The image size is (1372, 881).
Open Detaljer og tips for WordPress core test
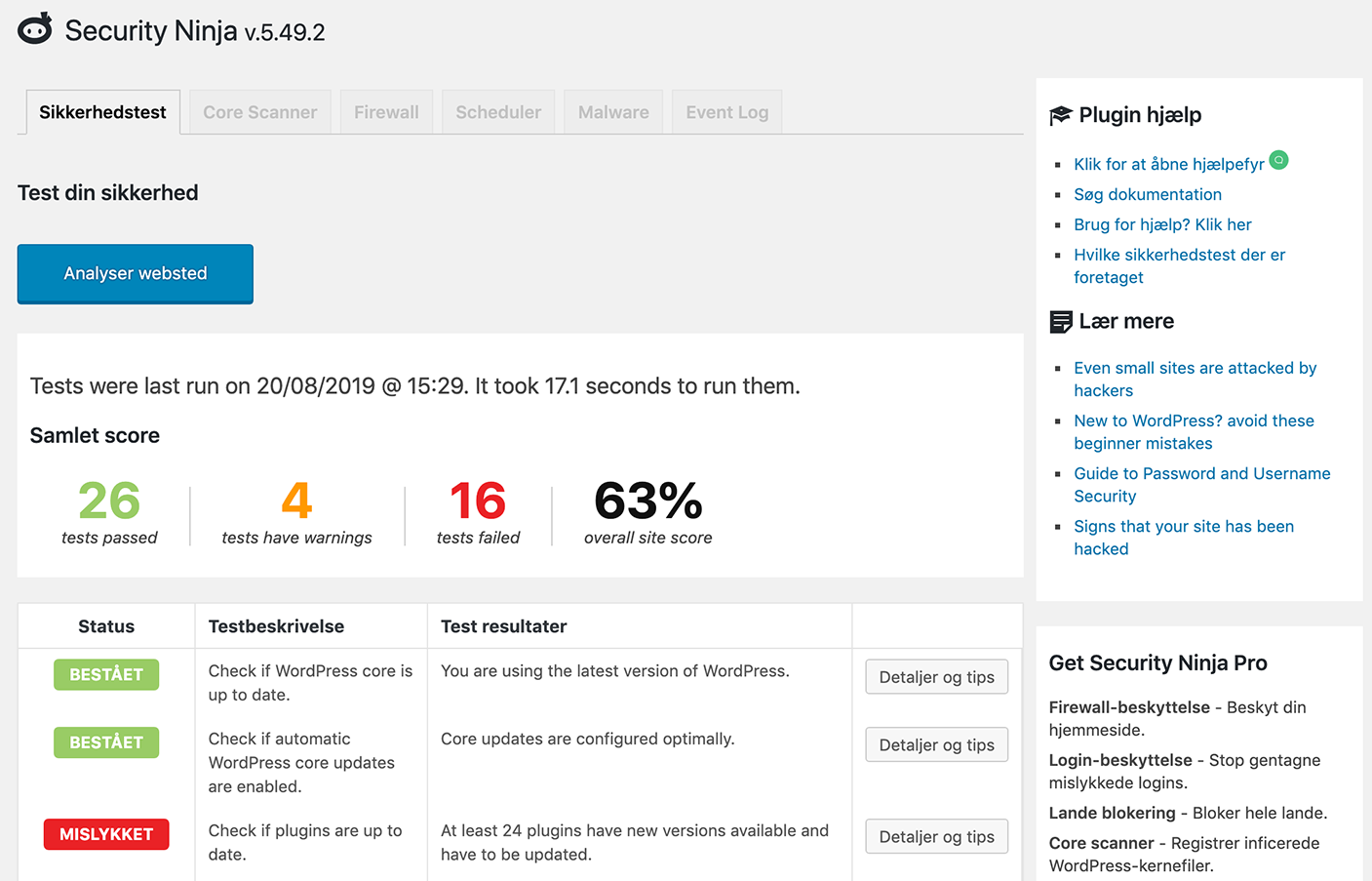pyautogui.click(x=936, y=676)
